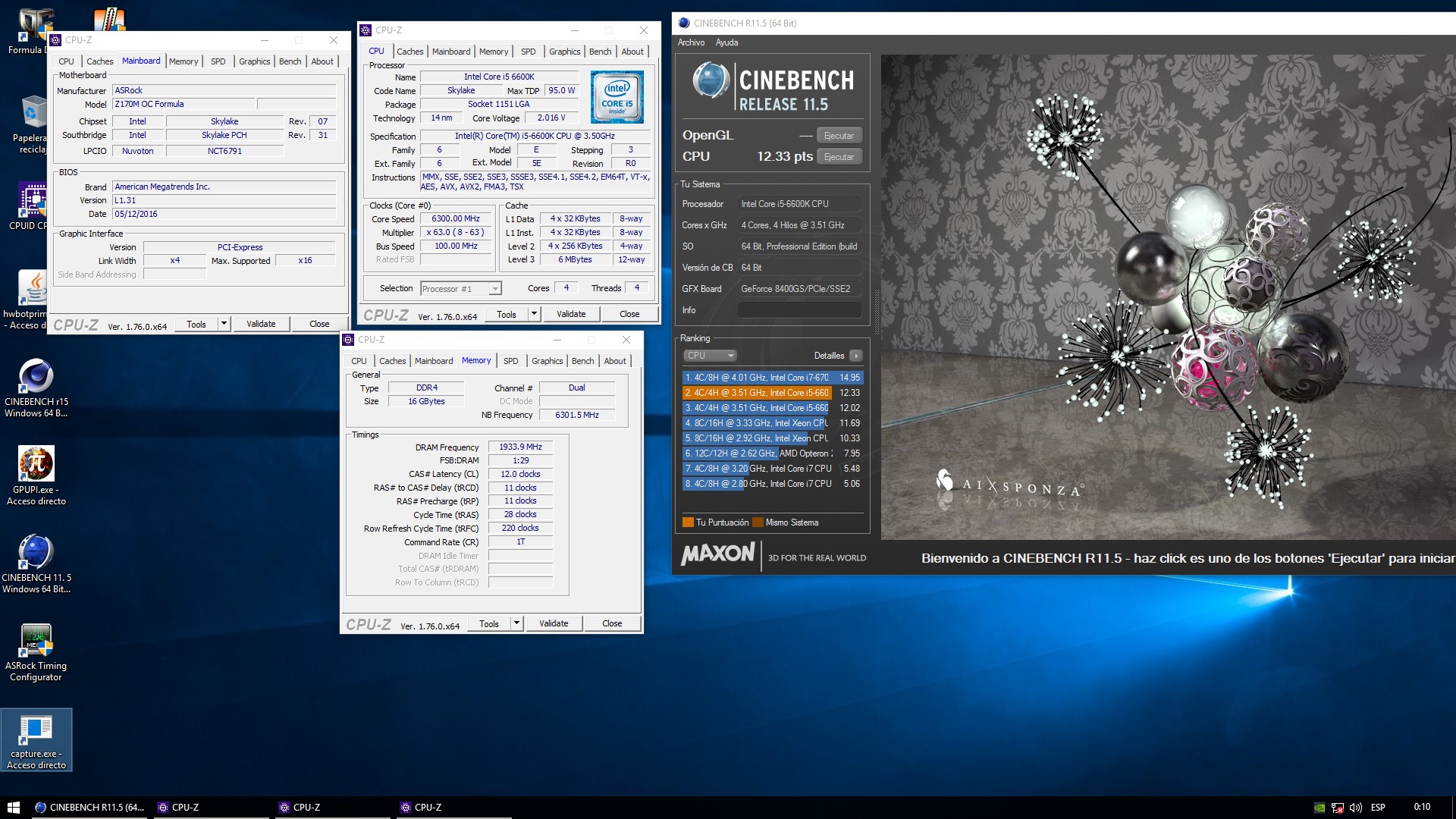Click the title bar icon of CPU-Z Memory window

click(349, 340)
